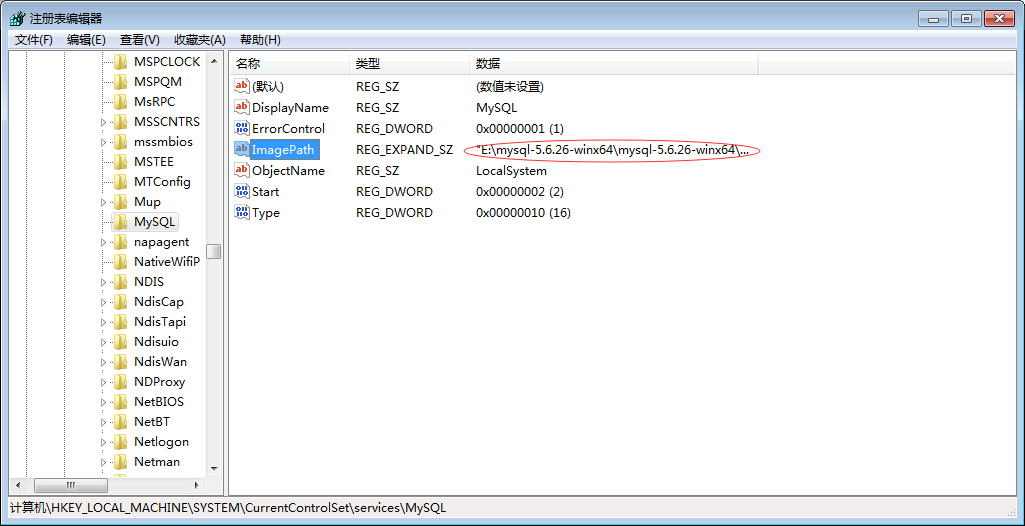Click the NdisWan folder icon
Viewport: 1025px width, 526px height.
[120, 361]
